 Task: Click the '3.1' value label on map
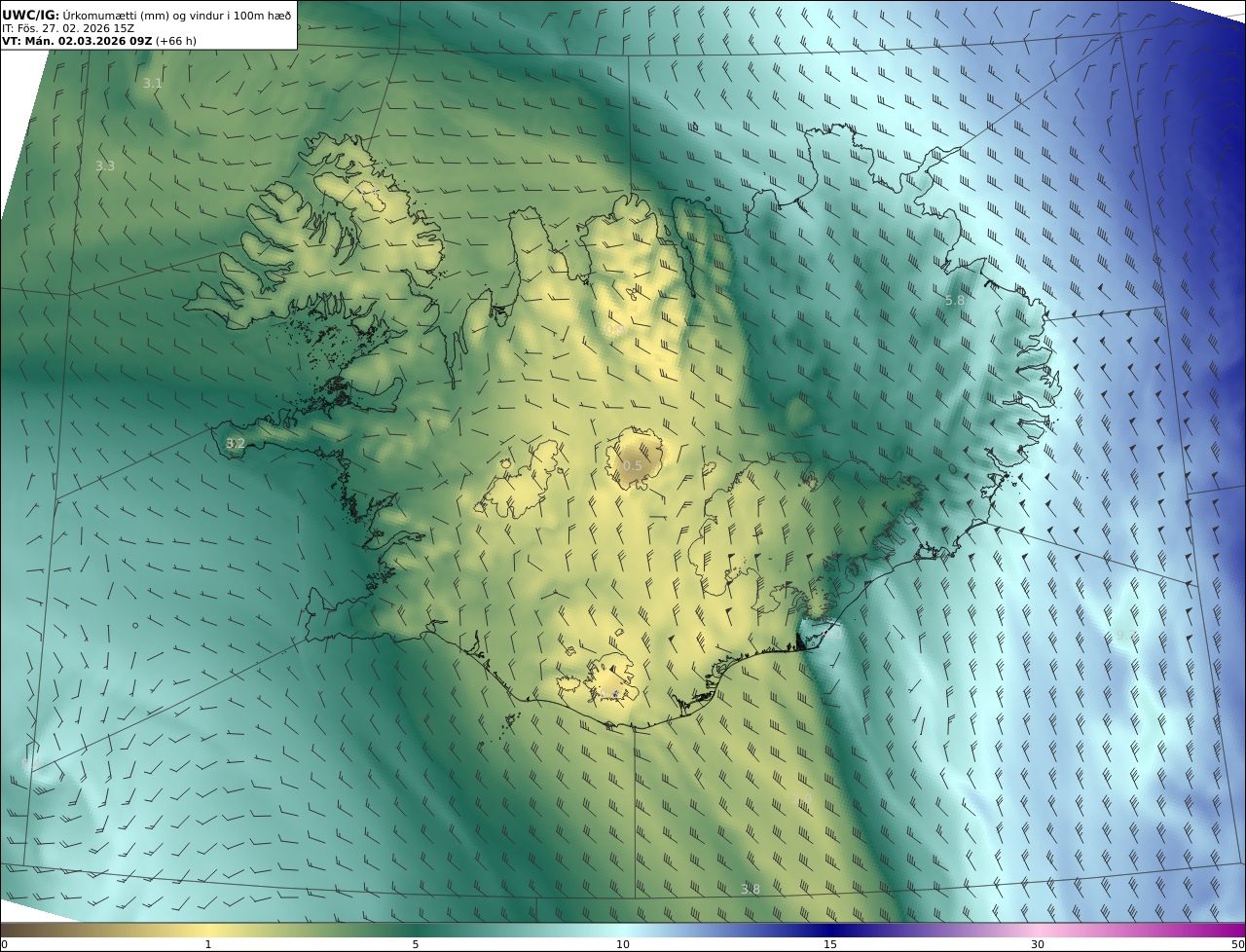(x=153, y=84)
